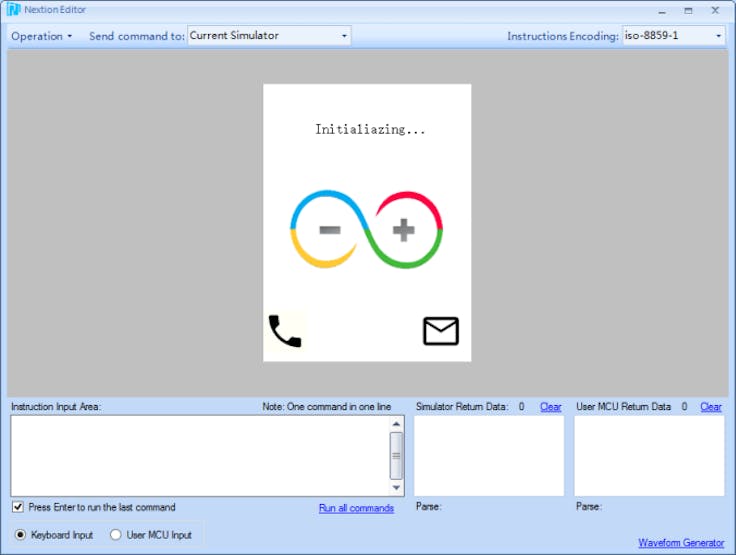
Task: Click the instruction input scrollbar down arrow
Action: point(397,488)
